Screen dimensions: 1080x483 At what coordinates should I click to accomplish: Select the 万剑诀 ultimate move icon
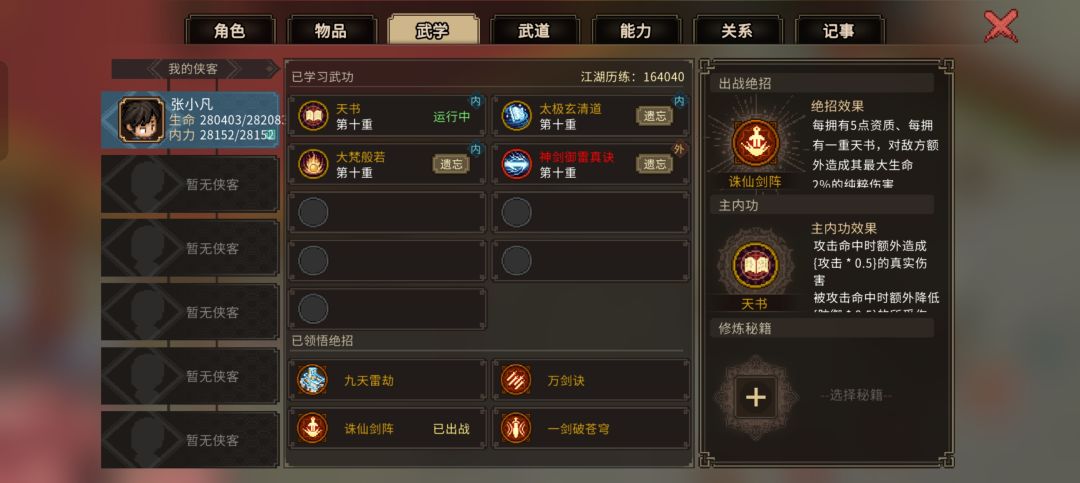tap(516, 380)
